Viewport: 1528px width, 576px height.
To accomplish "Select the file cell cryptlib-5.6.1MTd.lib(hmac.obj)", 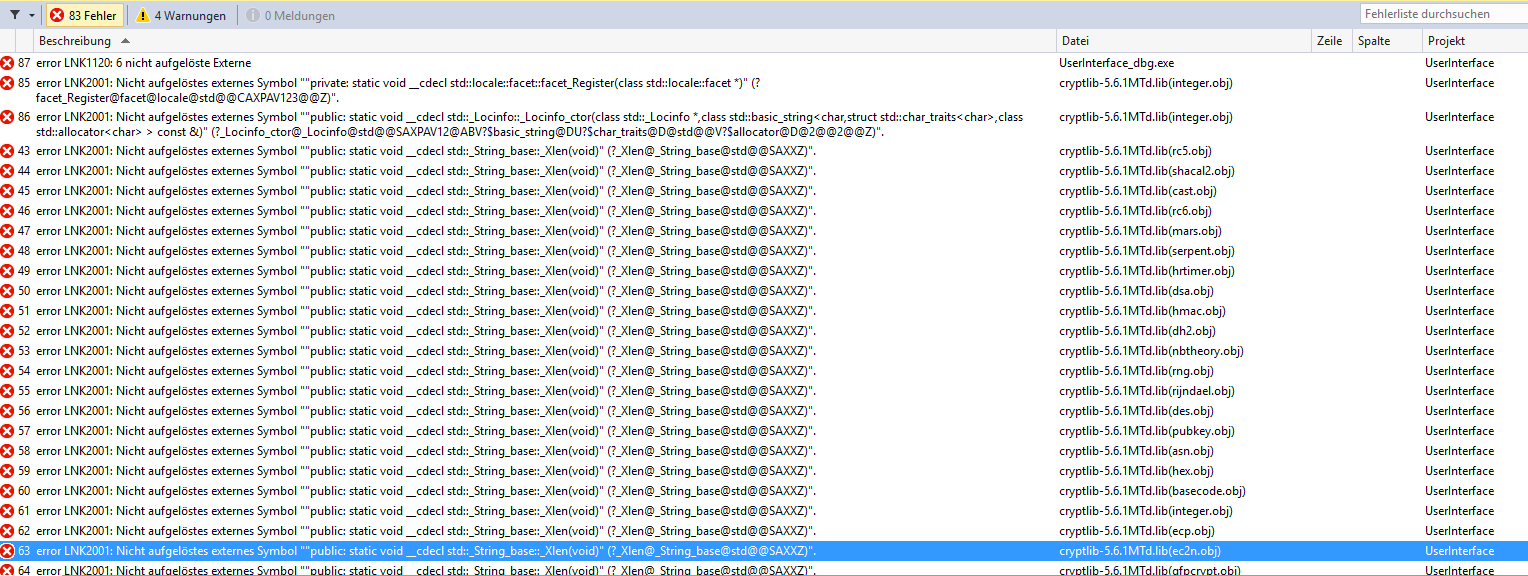I will click(x=1142, y=311).
